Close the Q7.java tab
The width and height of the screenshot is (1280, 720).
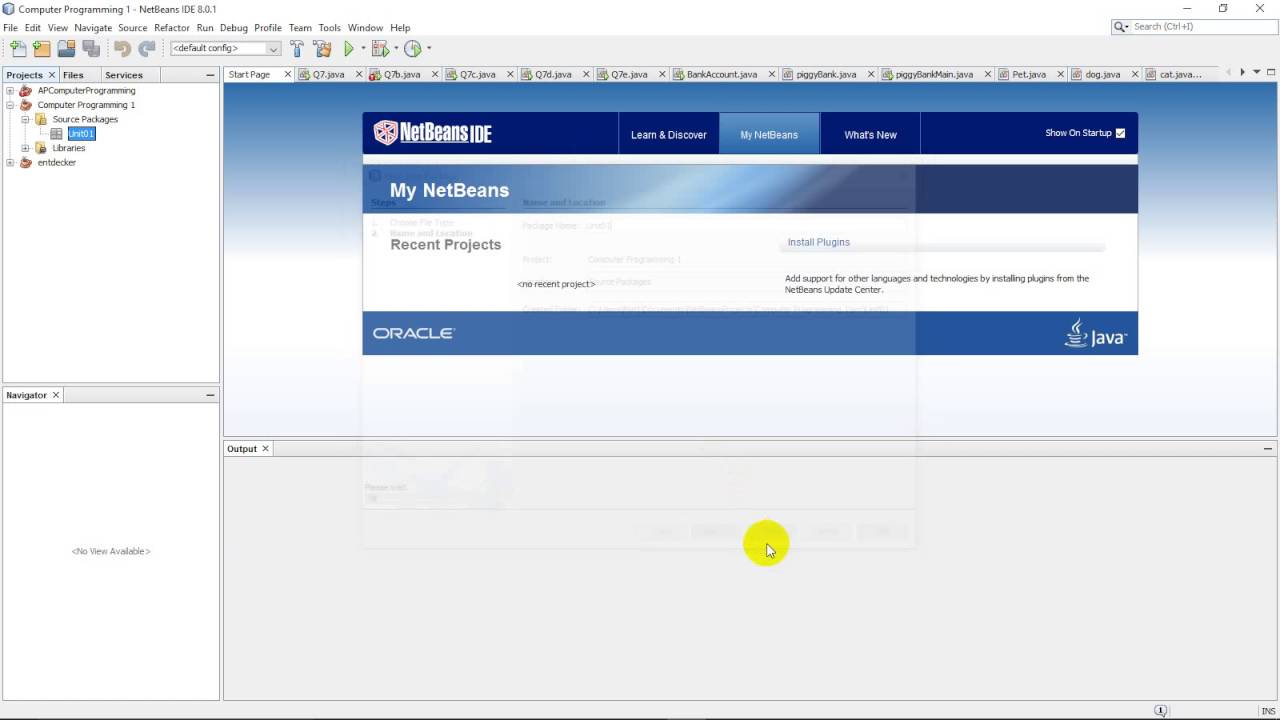(x=358, y=74)
